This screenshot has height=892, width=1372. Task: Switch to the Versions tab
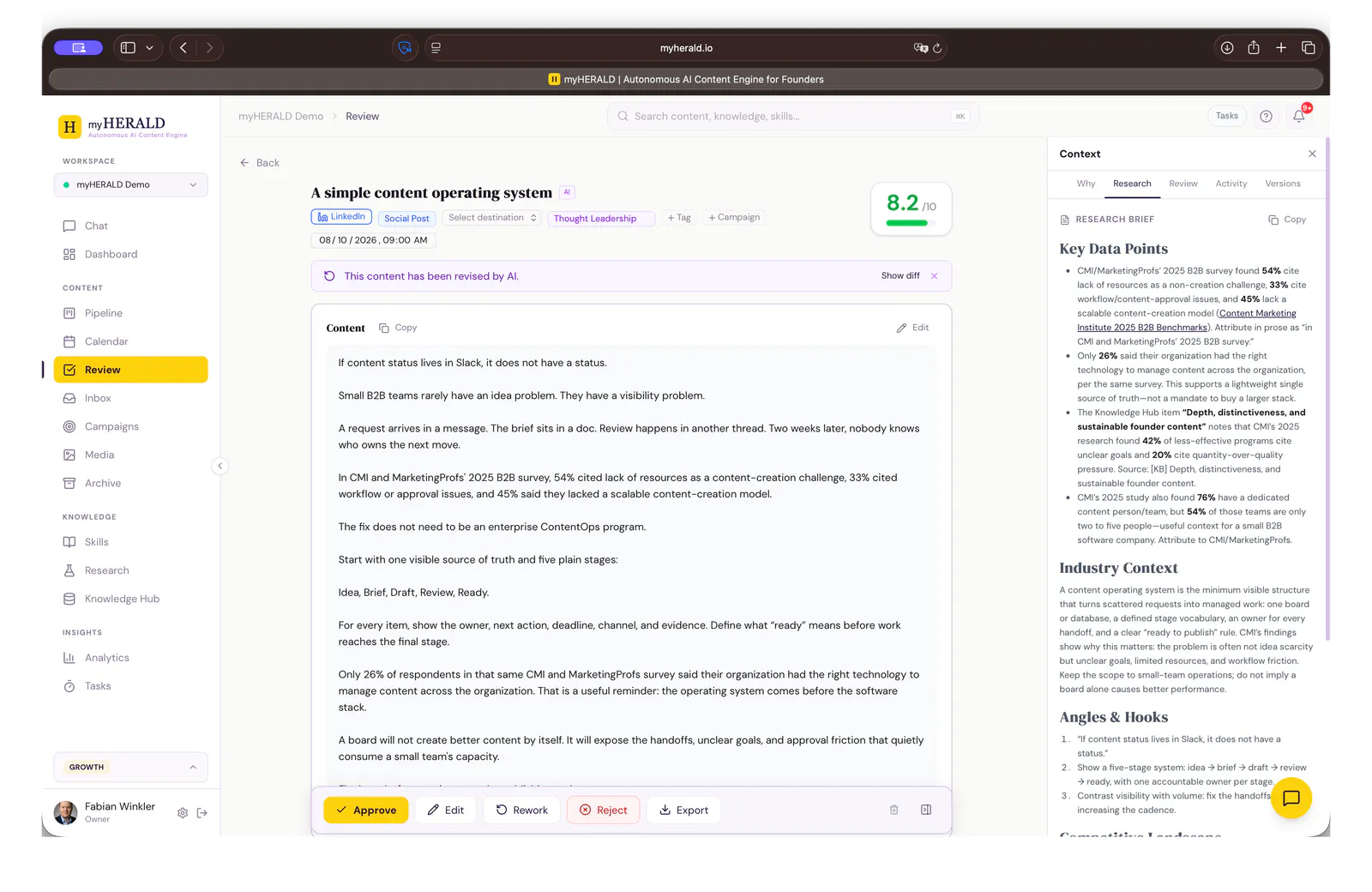(x=1283, y=184)
